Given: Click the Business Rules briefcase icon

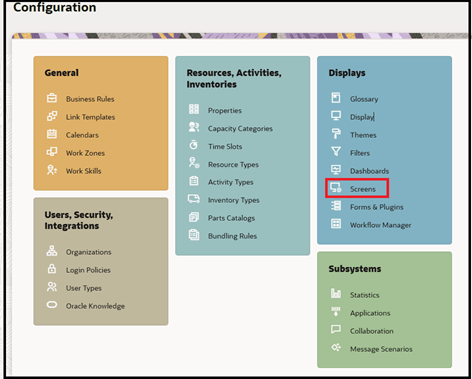Looking at the screenshot, I should [x=52, y=98].
